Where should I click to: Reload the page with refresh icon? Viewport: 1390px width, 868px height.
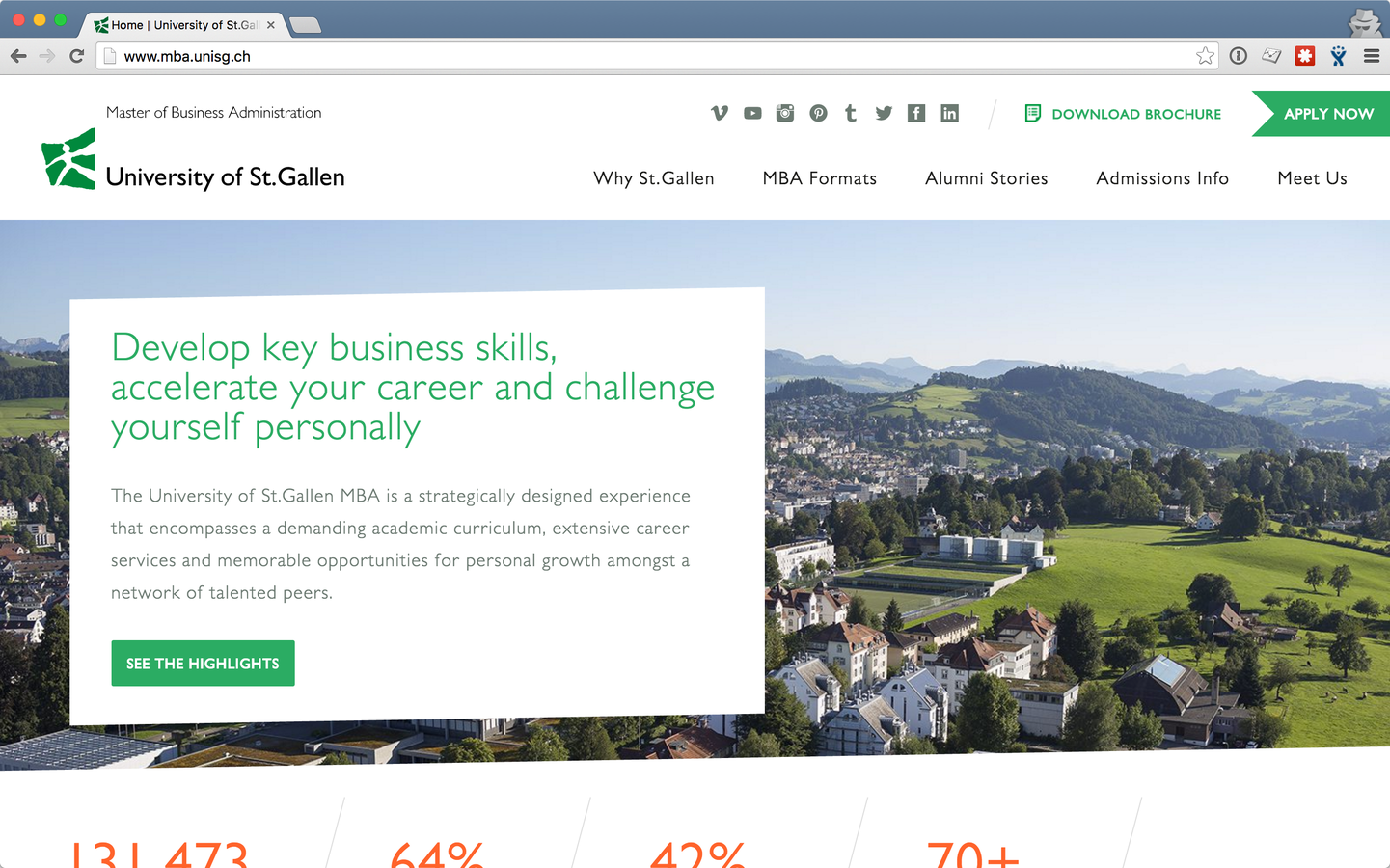point(76,56)
